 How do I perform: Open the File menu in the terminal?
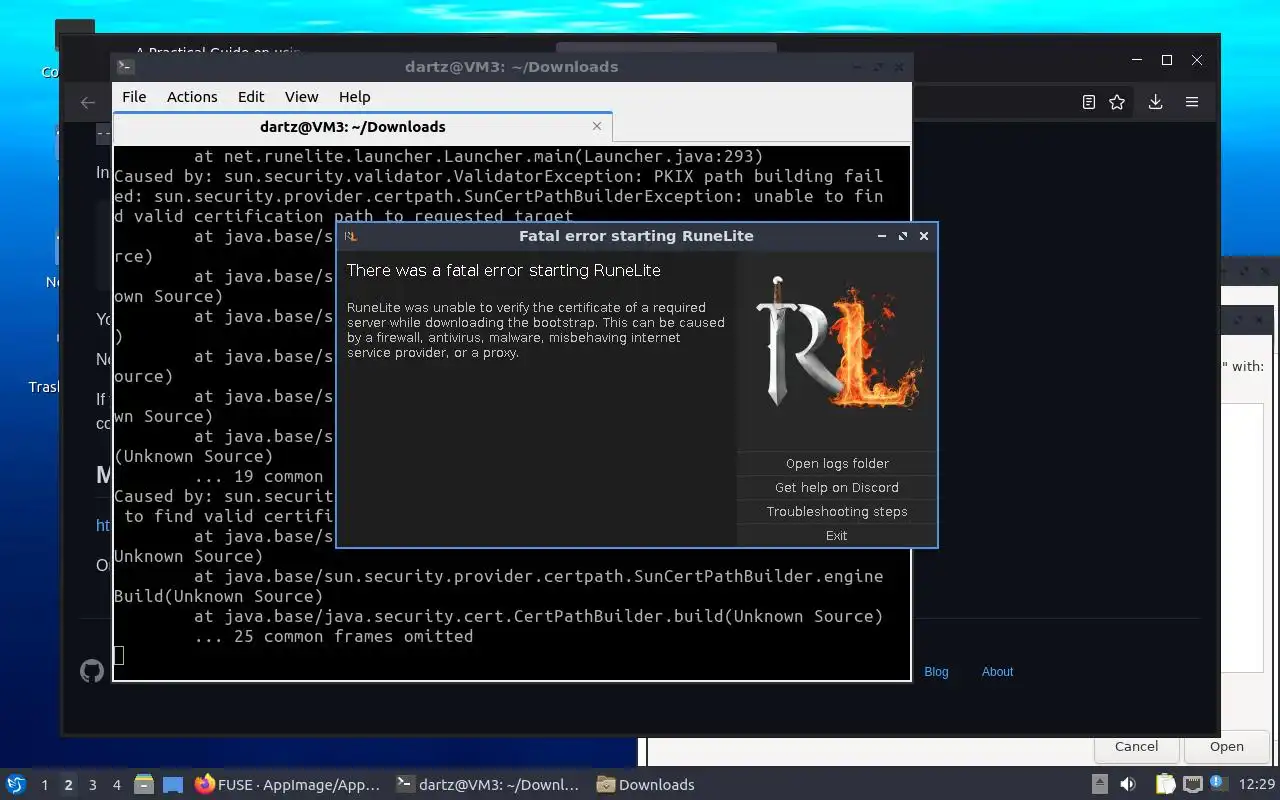point(134,97)
